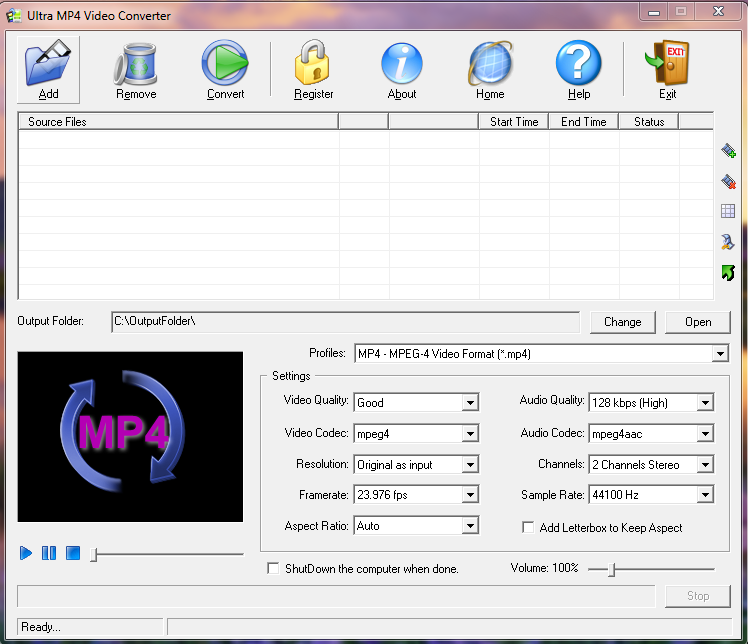Click the remove video side icon
The height and width of the screenshot is (644, 748).
click(x=728, y=181)
